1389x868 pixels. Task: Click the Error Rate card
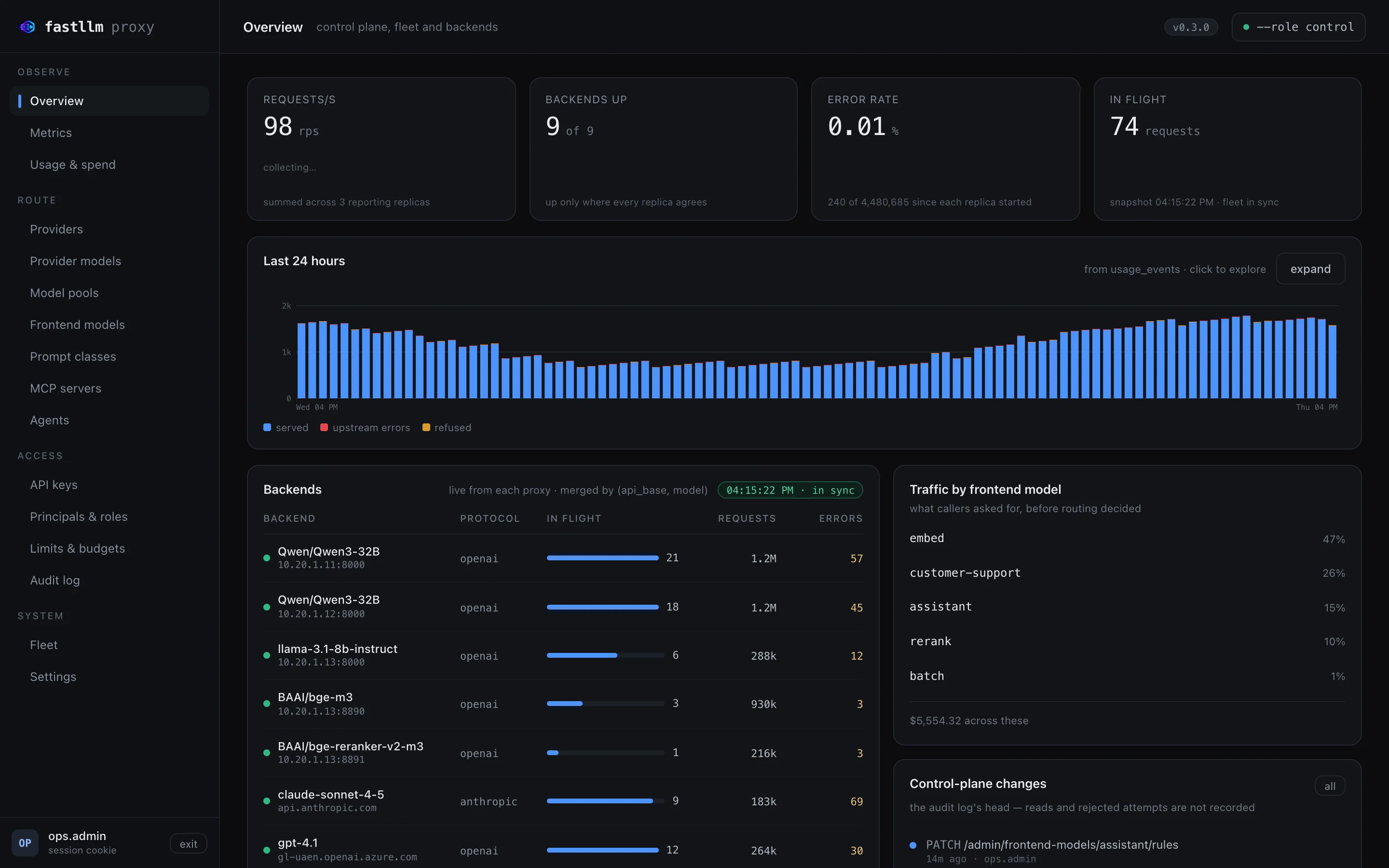(945, 149)
